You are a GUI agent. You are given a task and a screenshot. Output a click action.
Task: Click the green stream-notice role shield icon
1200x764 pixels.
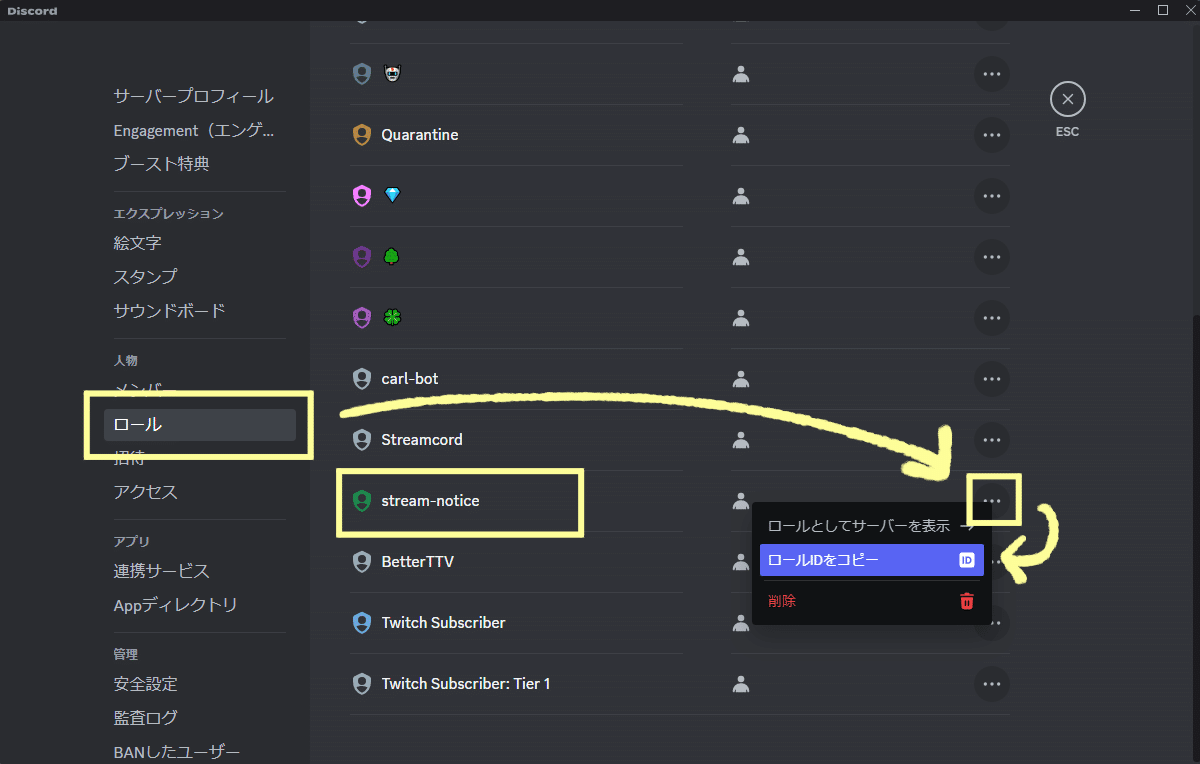361,500
